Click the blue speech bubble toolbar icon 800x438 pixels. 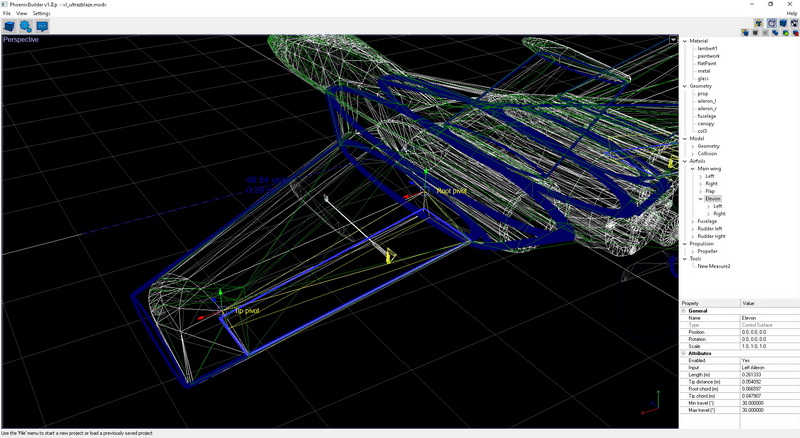(43, 26)
